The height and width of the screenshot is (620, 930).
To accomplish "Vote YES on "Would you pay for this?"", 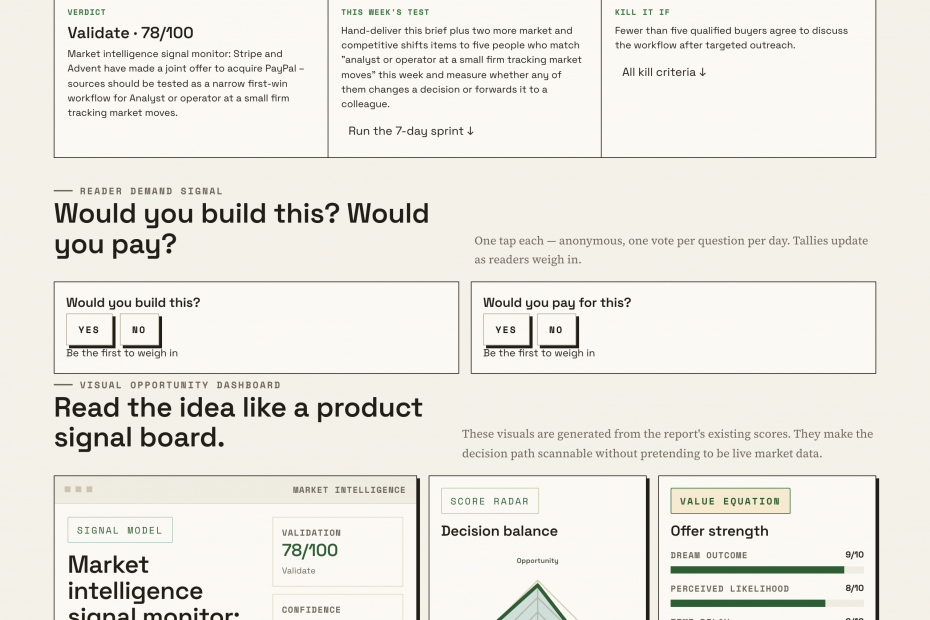I will click(x=506, y=330).
